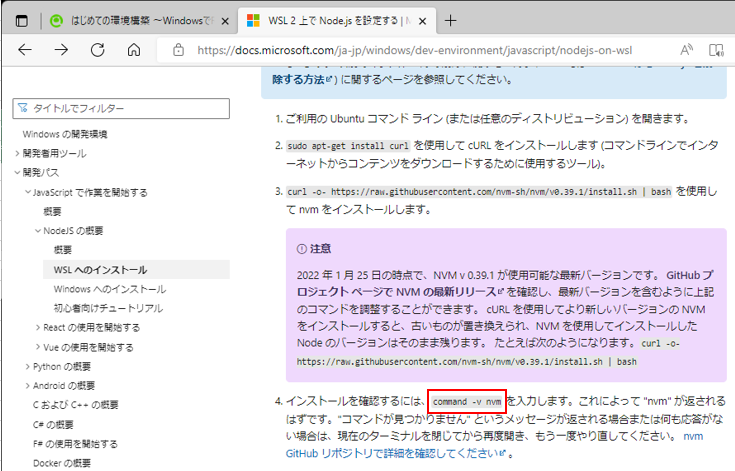Click the 注意 note heading
Screen dimensions: 735x471
tap(321, 248)
